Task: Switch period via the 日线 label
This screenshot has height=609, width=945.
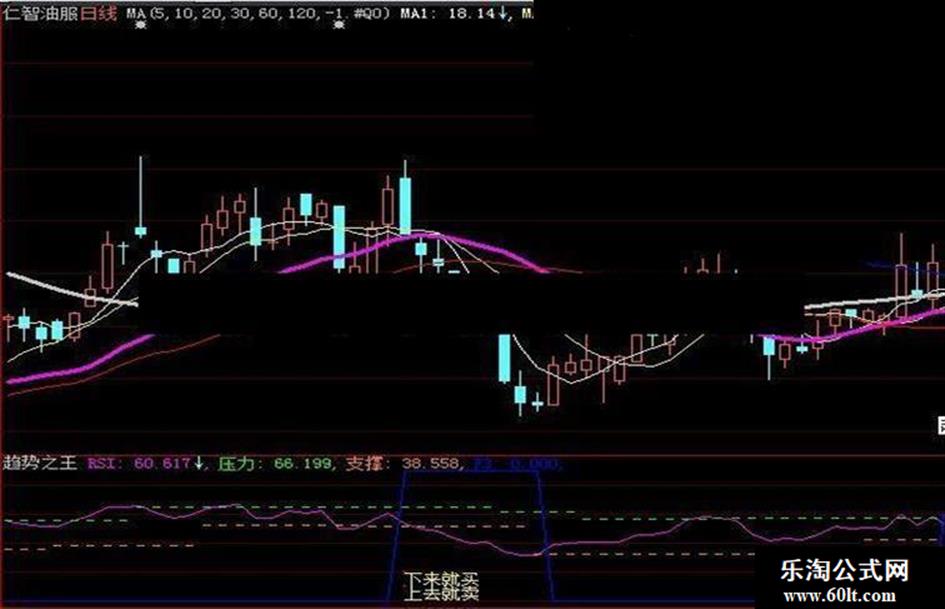Action: (98, 13)
